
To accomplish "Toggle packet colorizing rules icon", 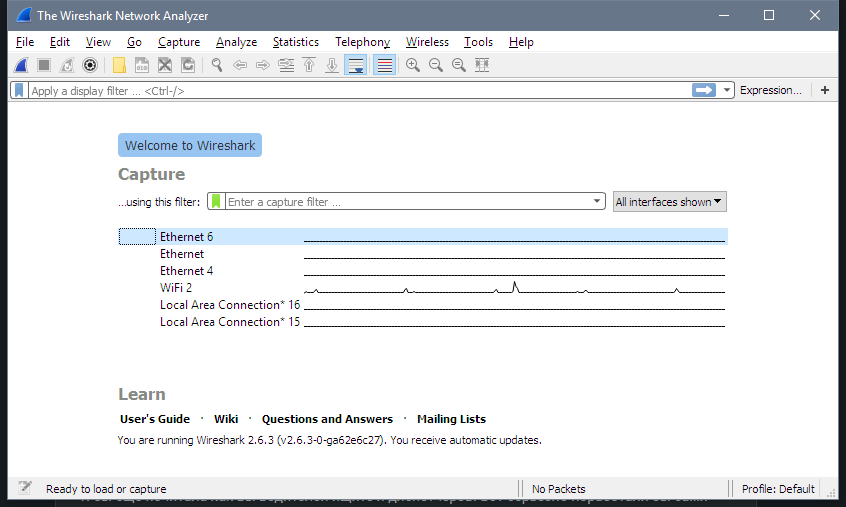I will click(x=384, y=65).
